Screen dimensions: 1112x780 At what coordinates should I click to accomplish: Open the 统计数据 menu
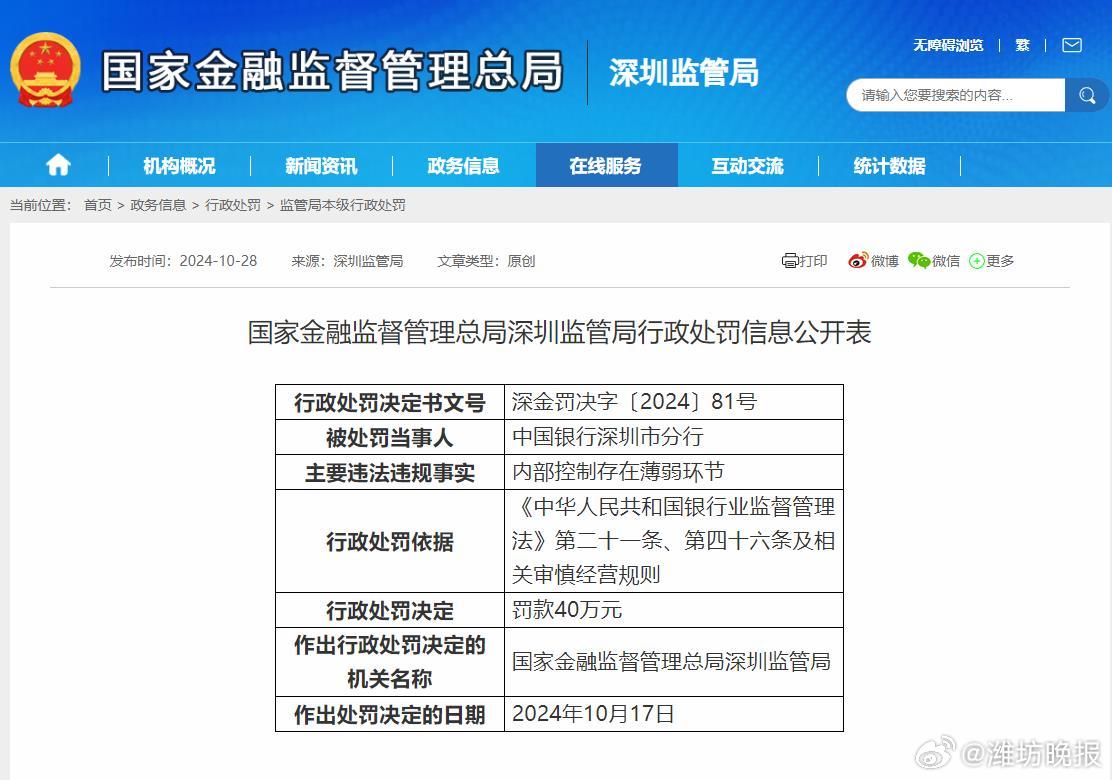pyautogui.click(x=889, y=166)
